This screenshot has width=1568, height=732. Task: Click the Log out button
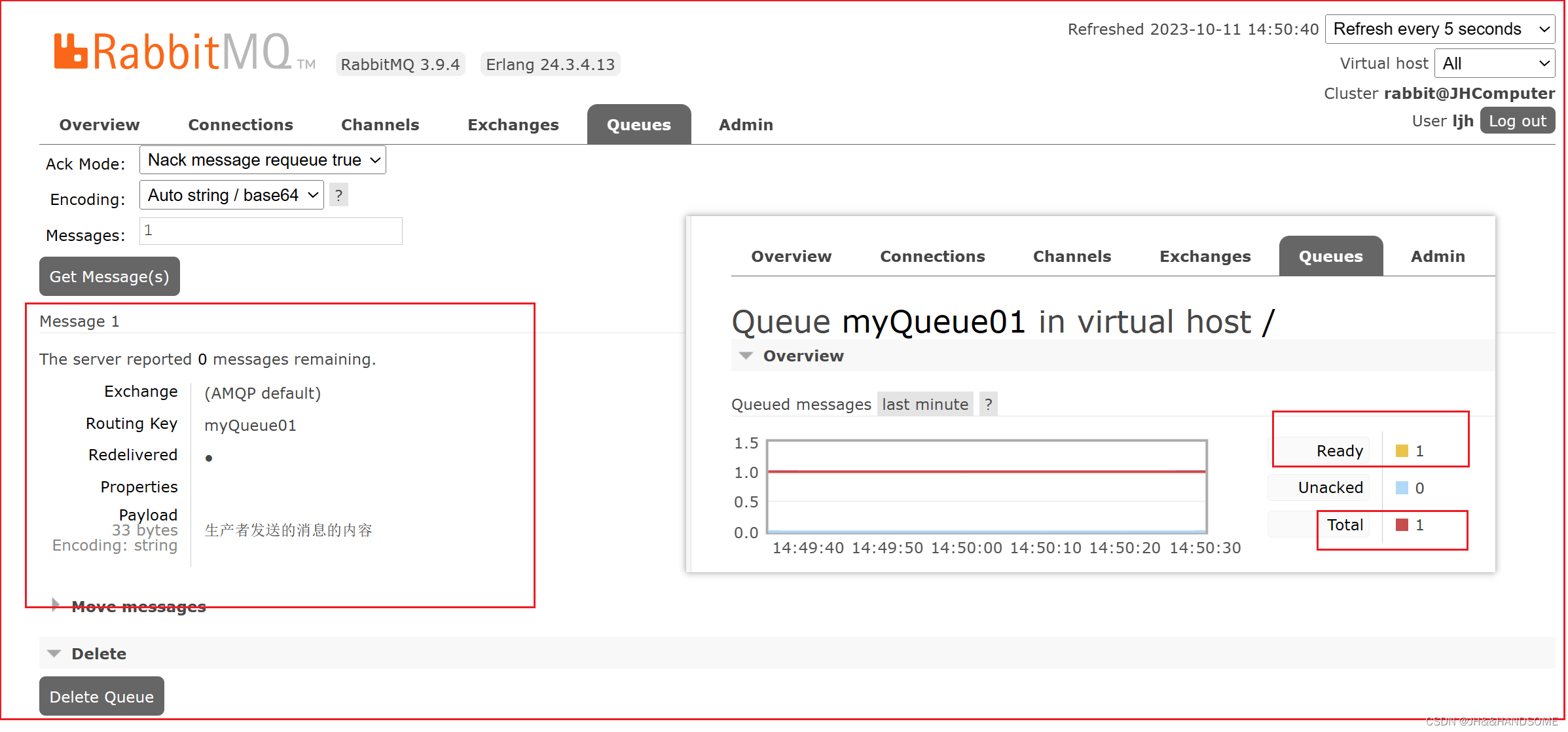click(x=1518, y=121)
